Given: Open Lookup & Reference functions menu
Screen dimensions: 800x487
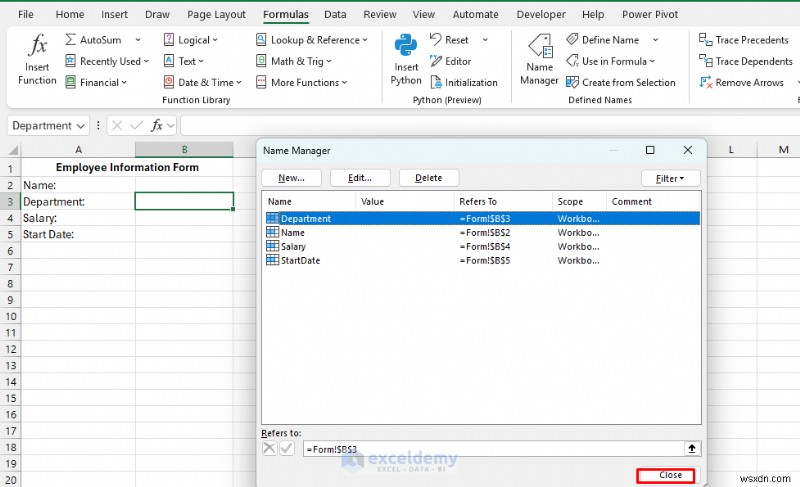Looking at the screenshot, I should click(311, 40).
